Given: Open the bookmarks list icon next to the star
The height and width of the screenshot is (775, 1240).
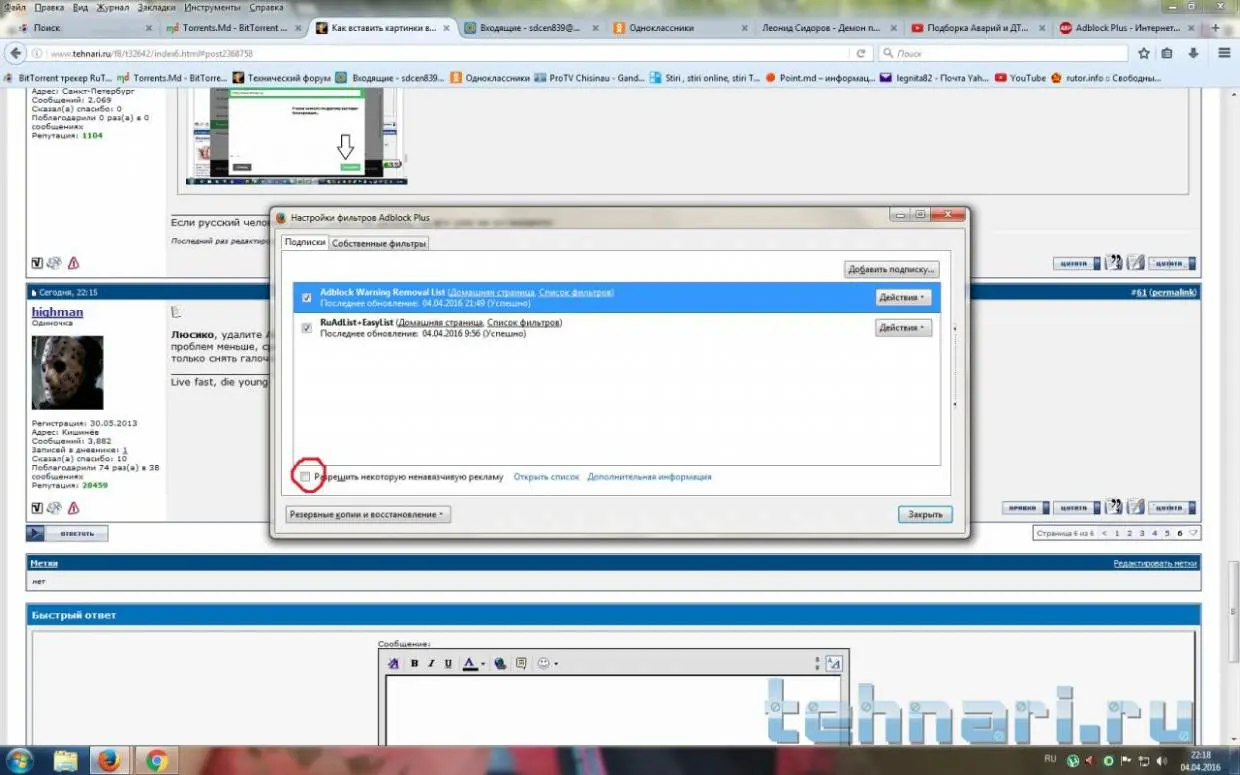Looking at the screenshot, I should (x=1167, y=53).
